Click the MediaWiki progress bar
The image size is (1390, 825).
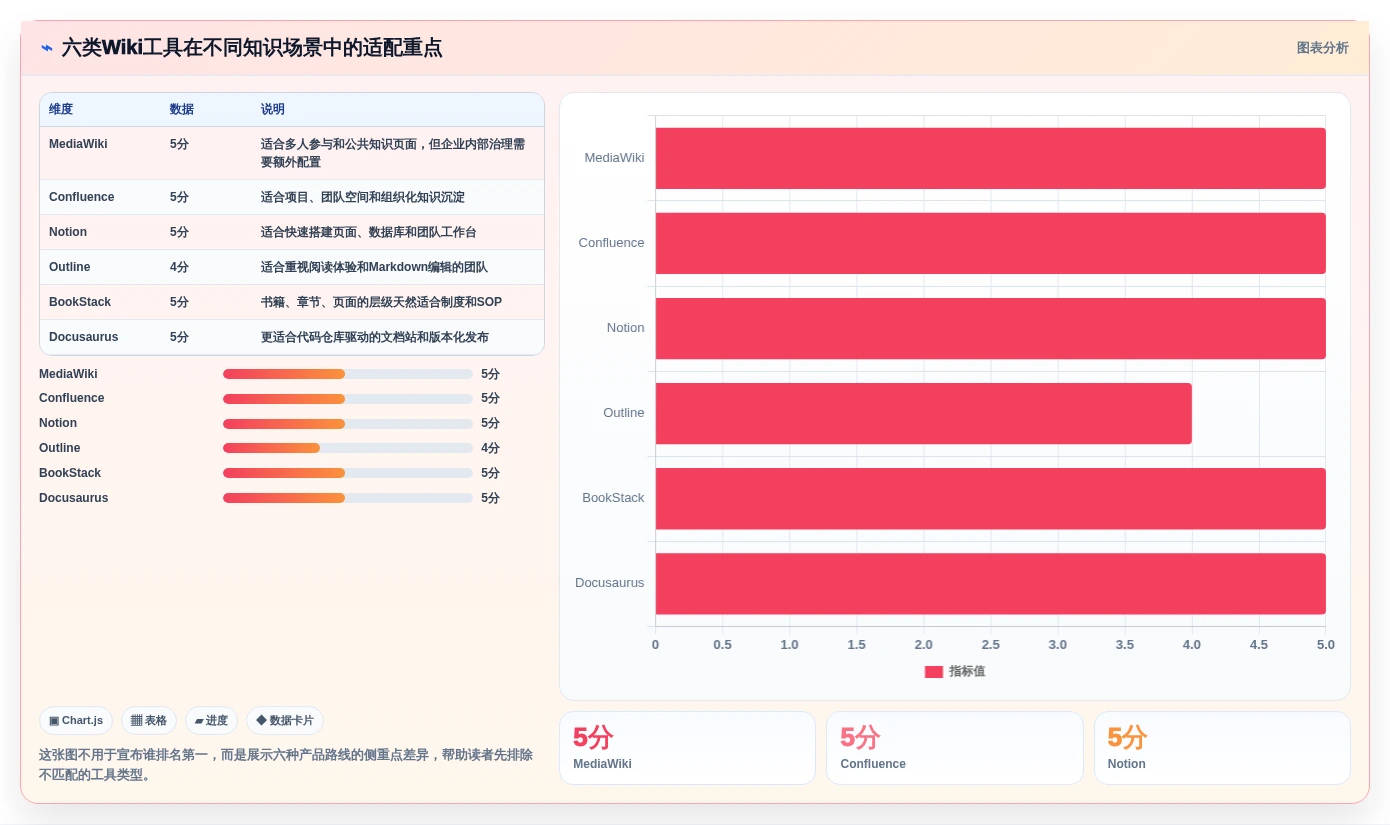click(348, 374)
